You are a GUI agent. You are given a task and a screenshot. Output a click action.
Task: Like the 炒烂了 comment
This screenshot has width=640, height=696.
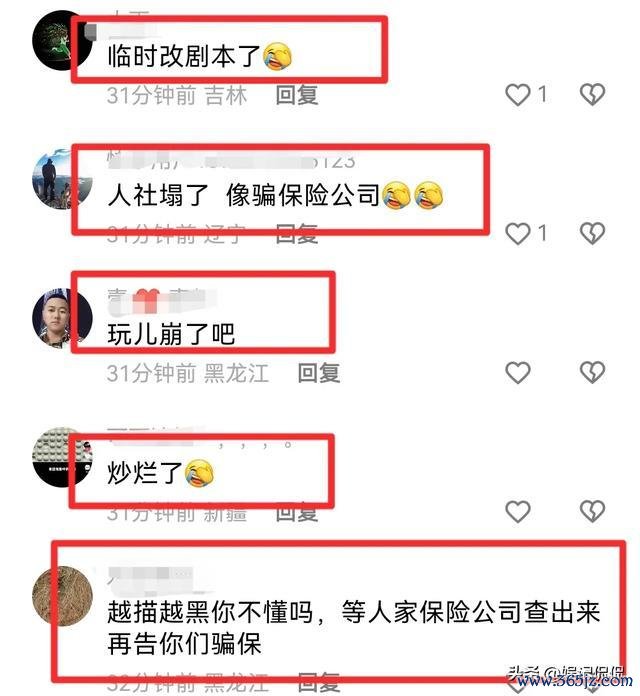[x=518, y=511]
